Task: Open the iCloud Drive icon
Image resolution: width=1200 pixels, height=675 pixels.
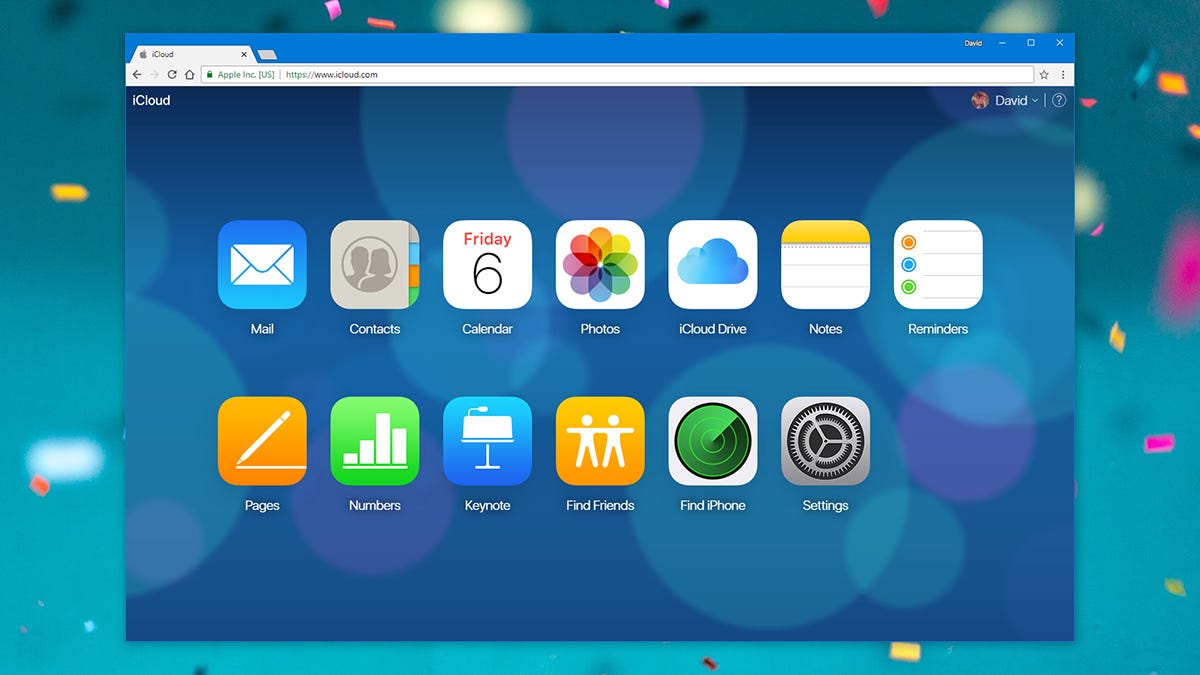Action: point(713,265)
